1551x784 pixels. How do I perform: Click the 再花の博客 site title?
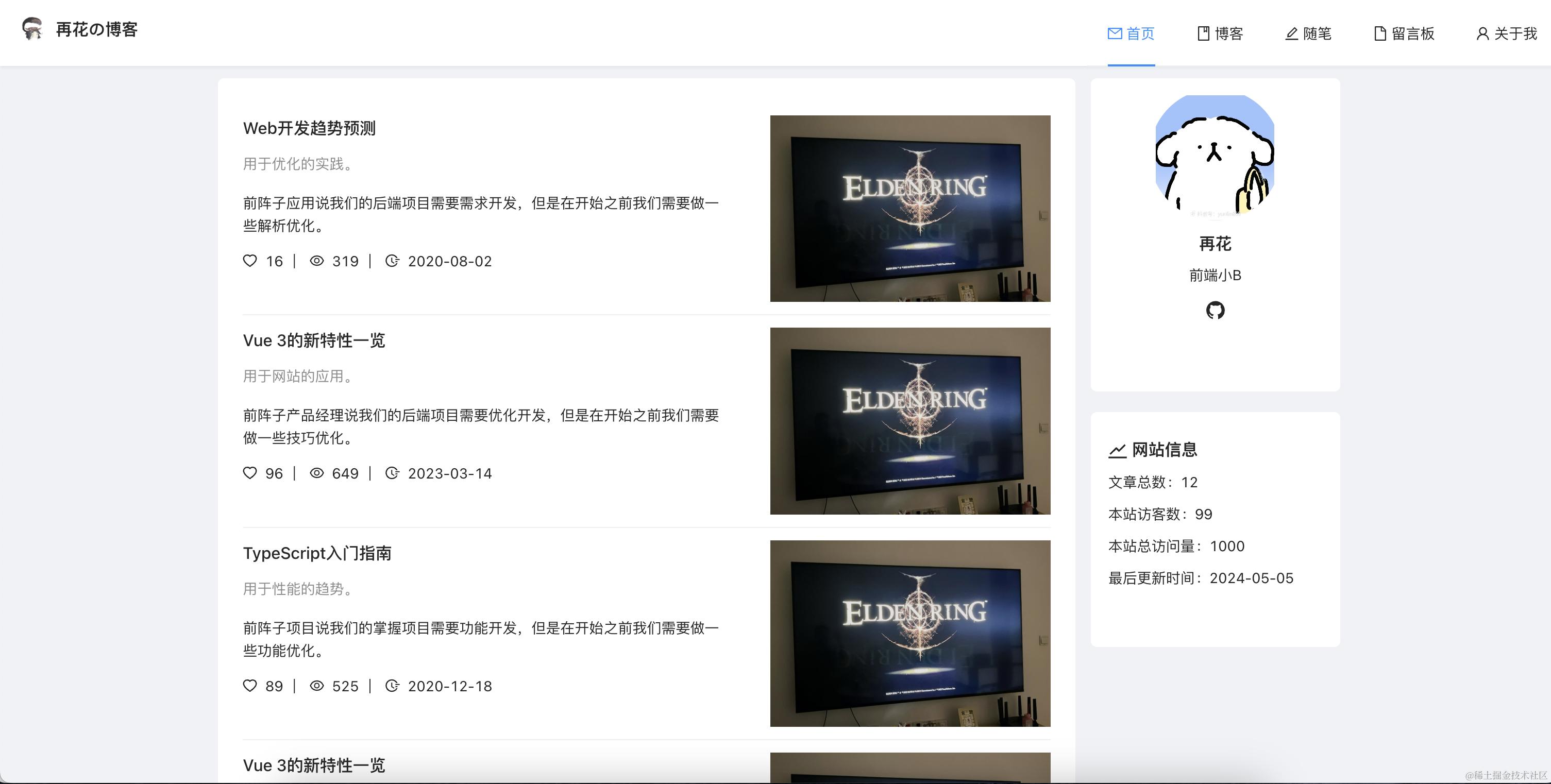96,29
